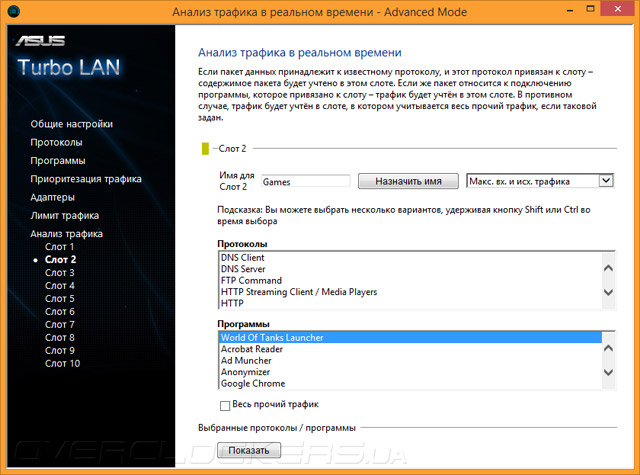Screen dimensions: 640x475
Task: Select HTTP Streaming Client / Media Players
Action: [410, 292]
